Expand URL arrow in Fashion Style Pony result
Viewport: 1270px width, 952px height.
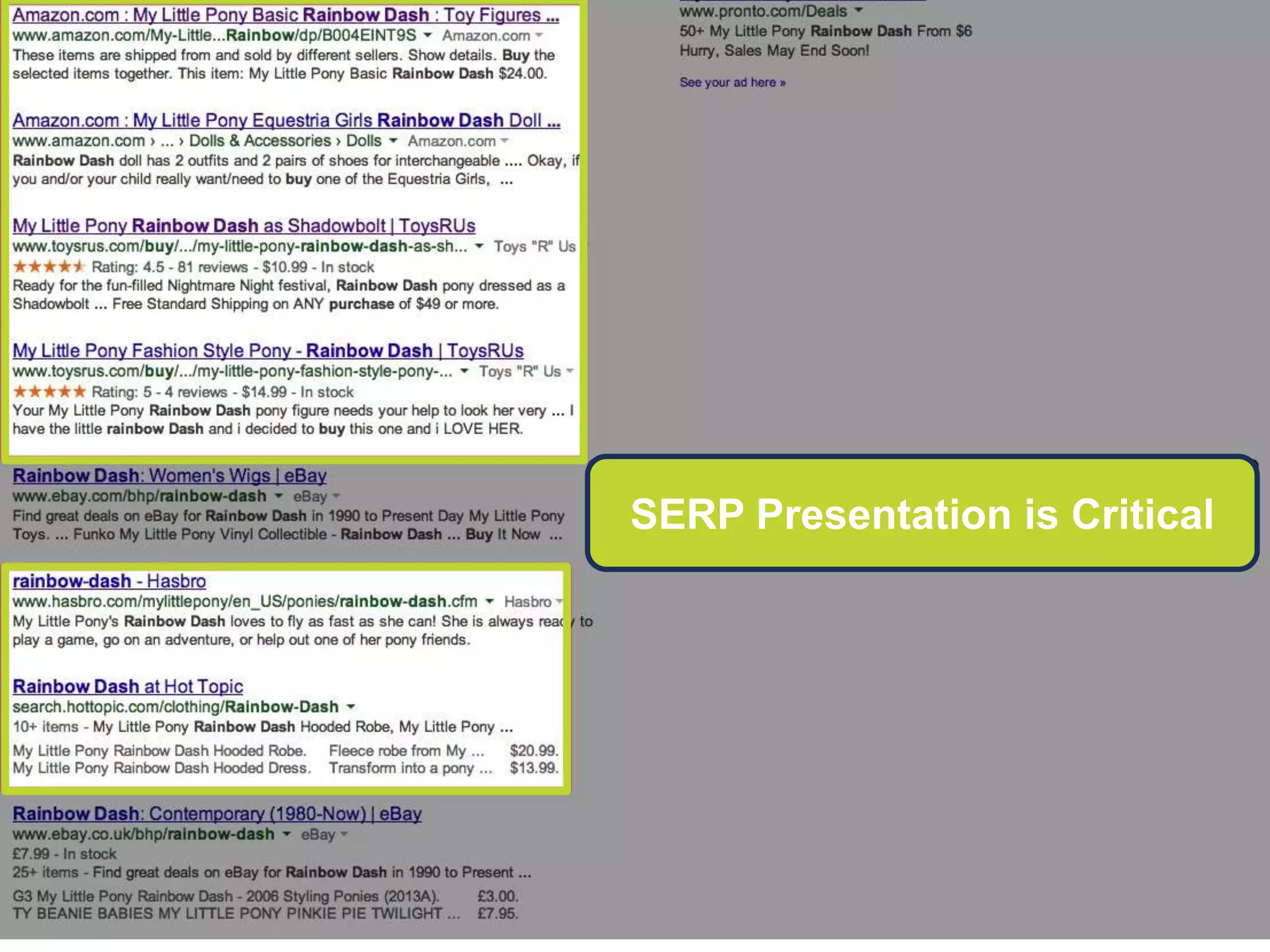pyautogui.click(x=464, y=371)
